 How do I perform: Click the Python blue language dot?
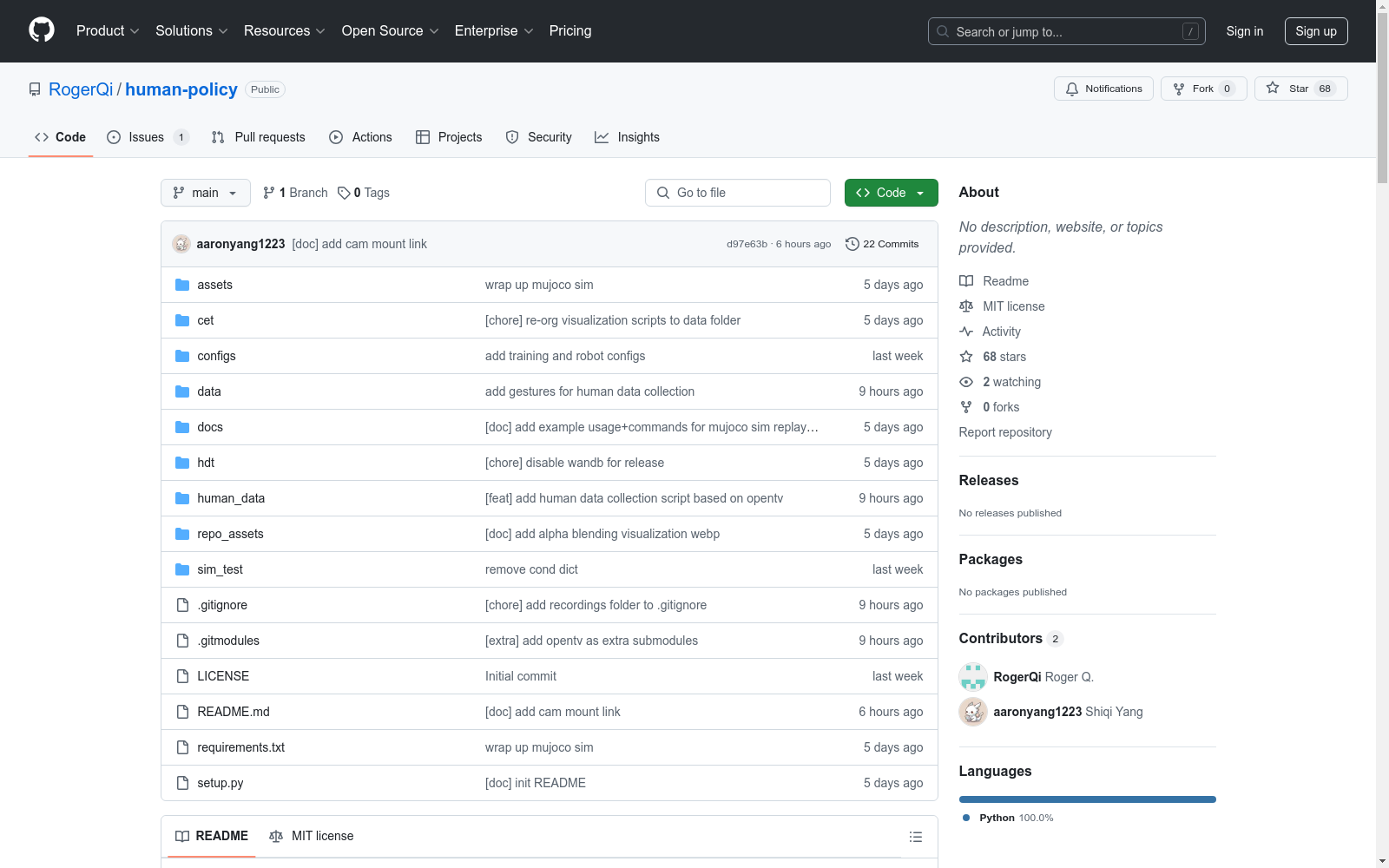pyautogui.click(x=966, y=818)
